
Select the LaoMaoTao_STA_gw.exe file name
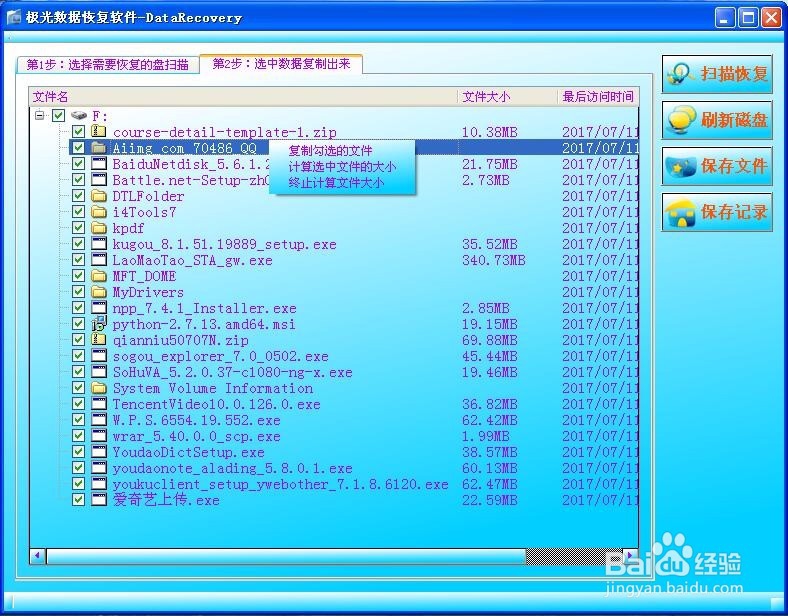(x=192, y=260)
